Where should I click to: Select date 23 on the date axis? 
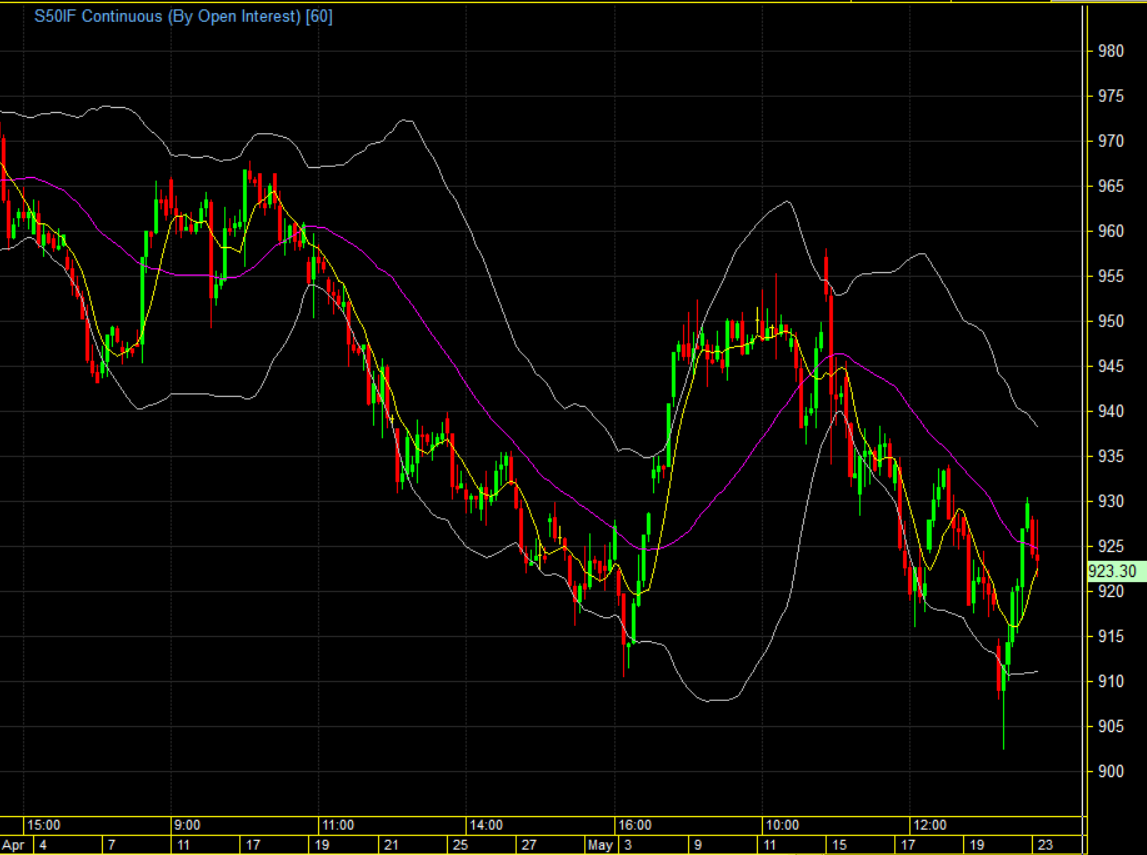1044,845
